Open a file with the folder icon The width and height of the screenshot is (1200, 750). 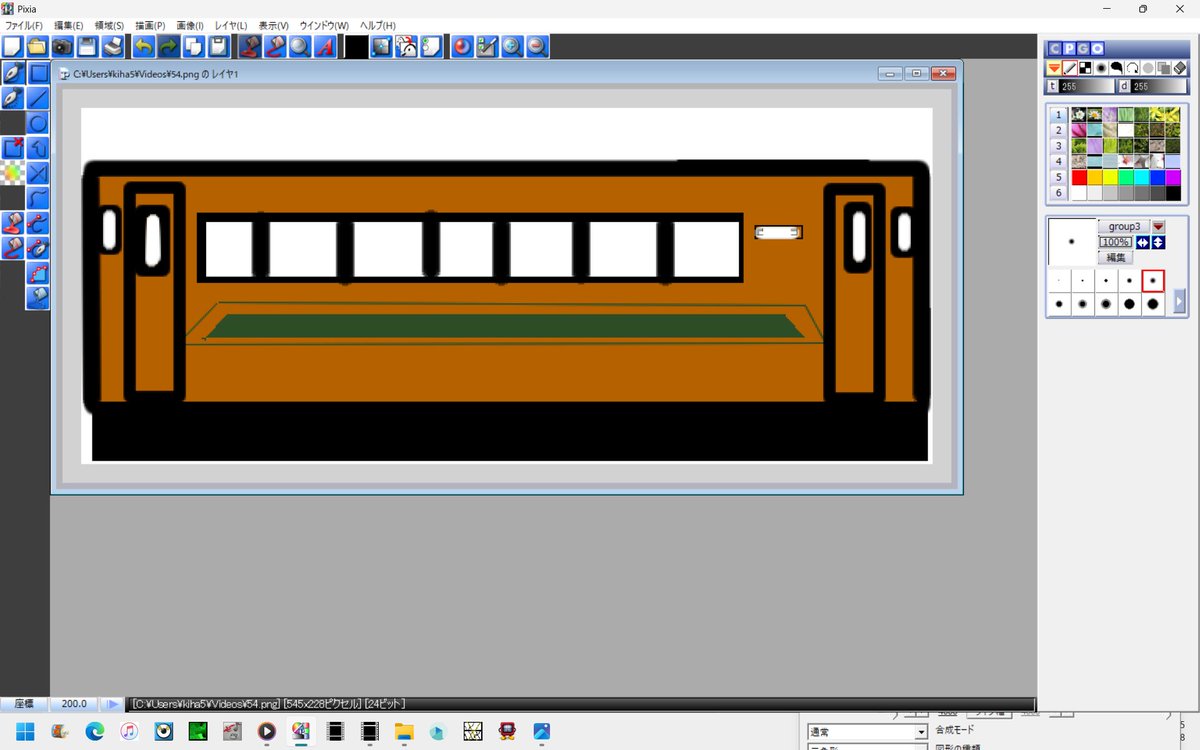pos(37,46)
